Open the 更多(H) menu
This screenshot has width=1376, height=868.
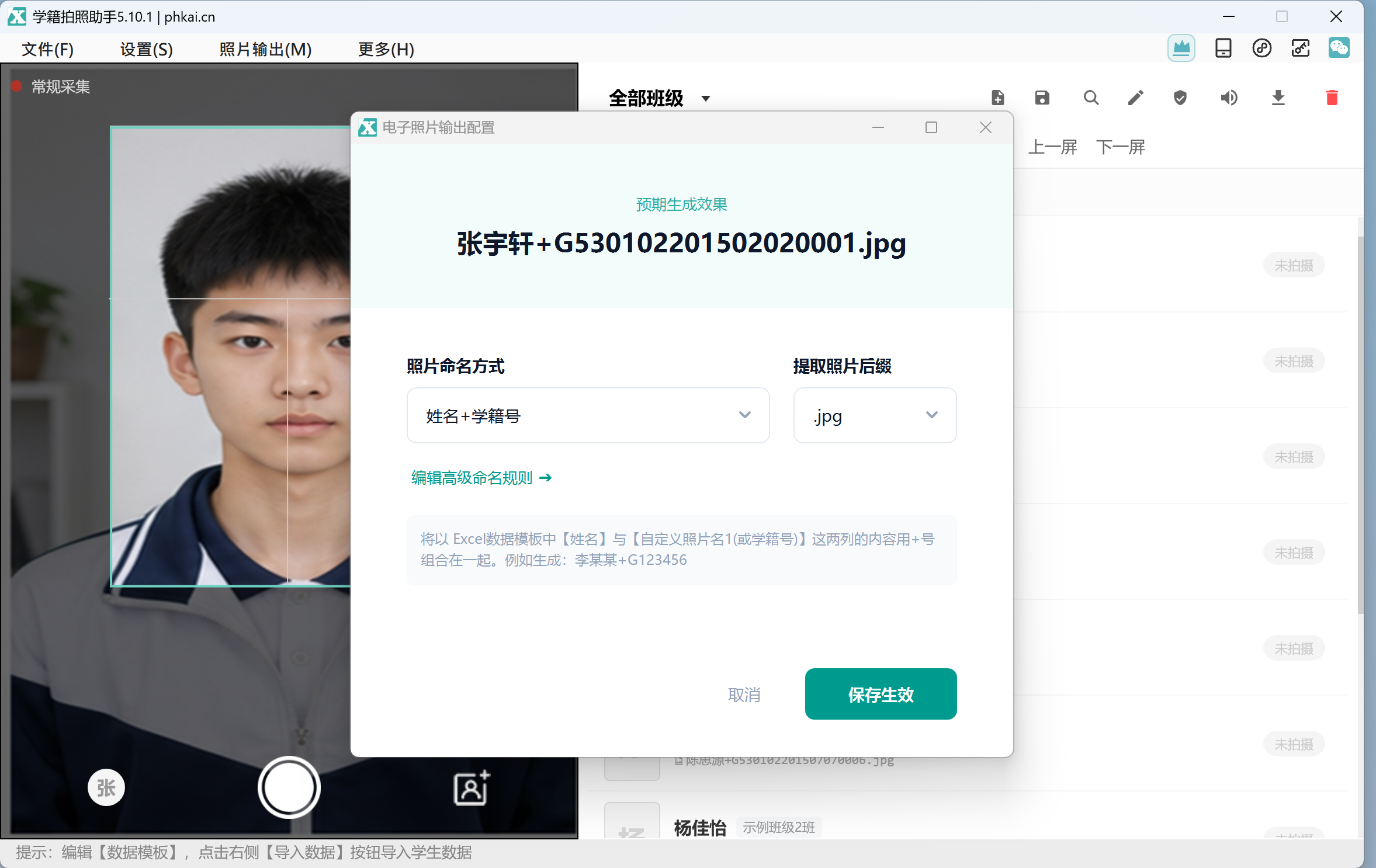(386, 49)
